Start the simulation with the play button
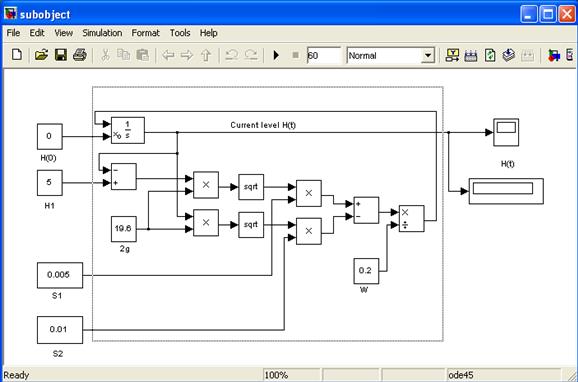The width and height of the screenshot is (578, 382). click(x=276, y=56)
